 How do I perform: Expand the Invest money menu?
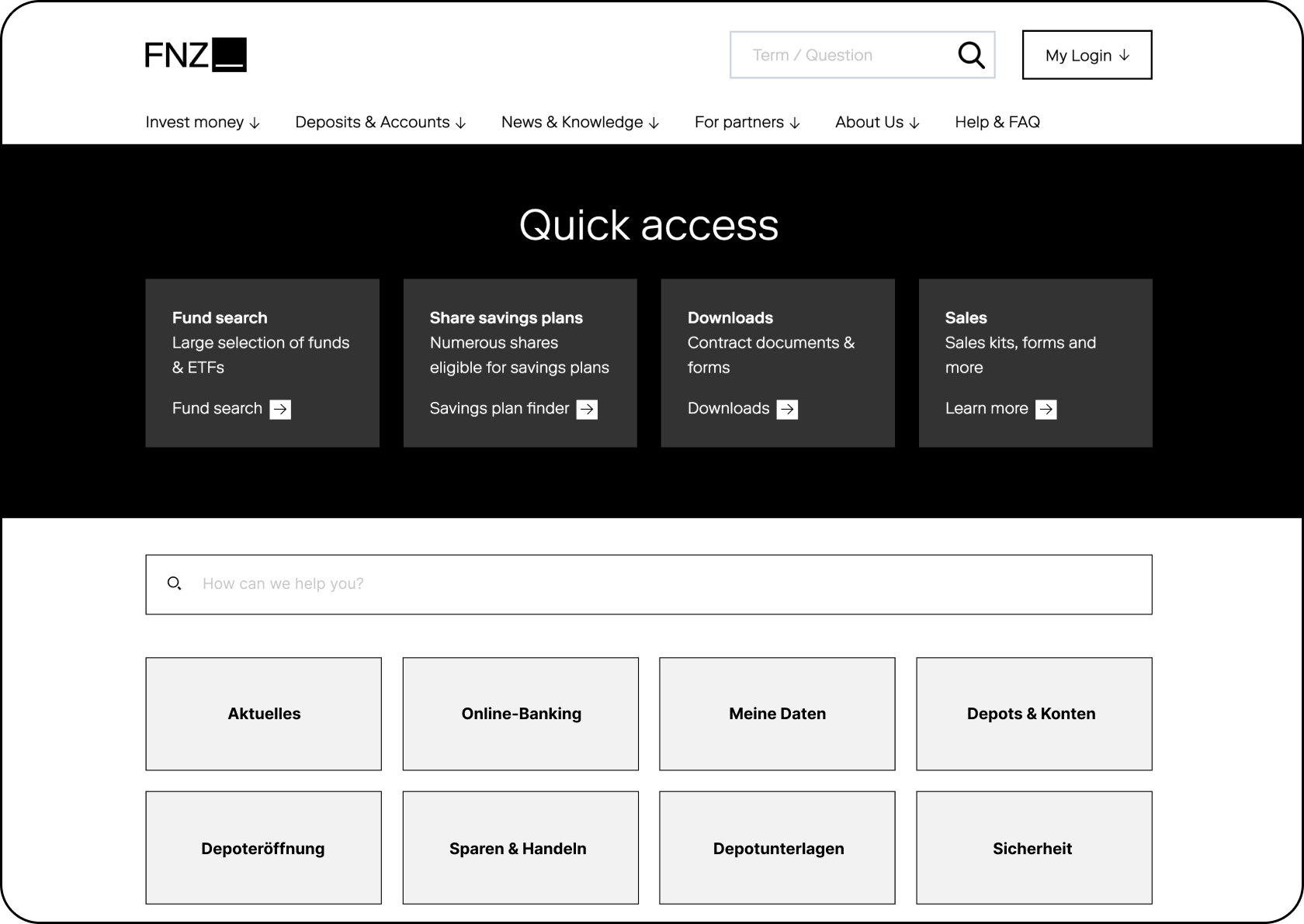click(203, 123)
